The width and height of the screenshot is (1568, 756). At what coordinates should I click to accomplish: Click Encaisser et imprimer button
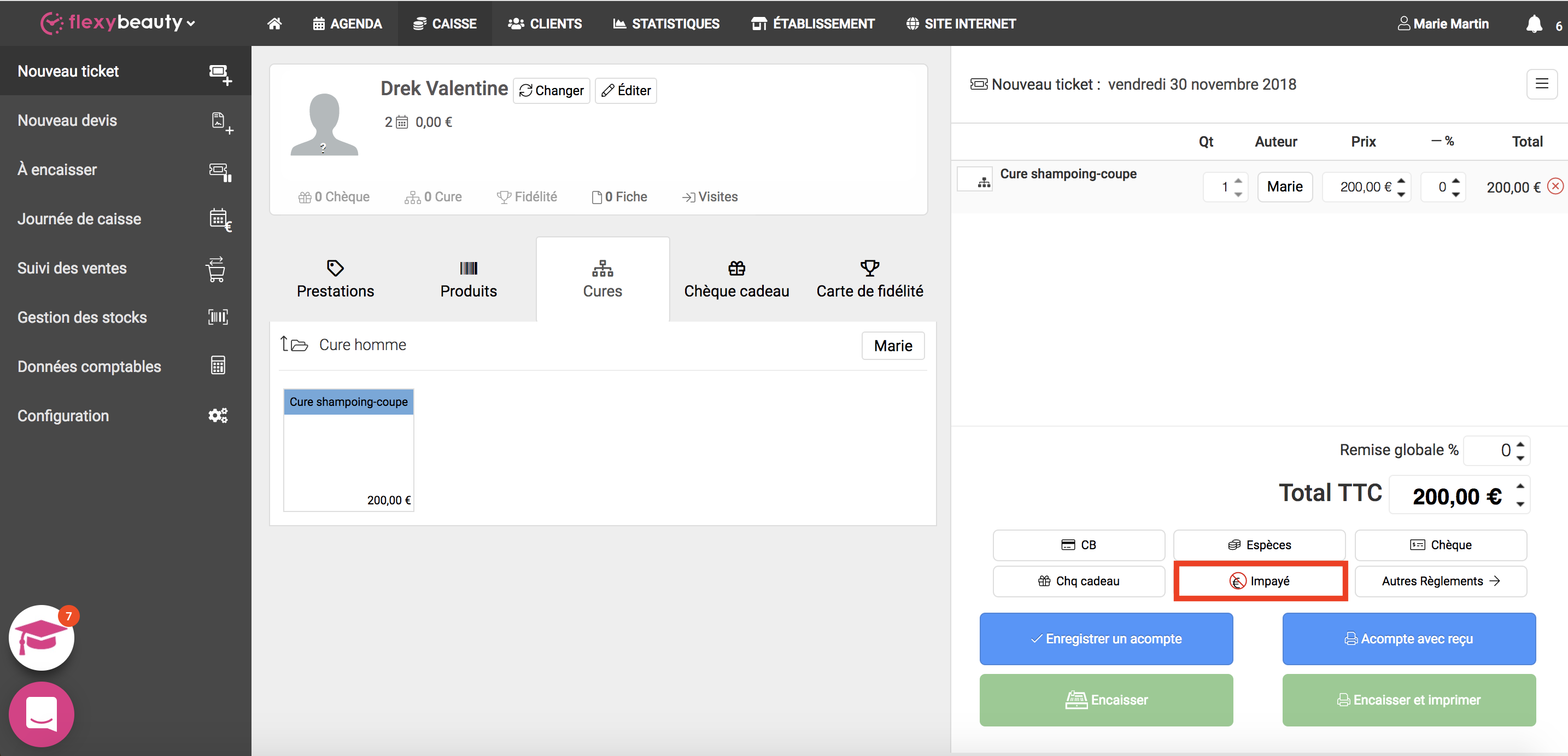point(1409,699)
